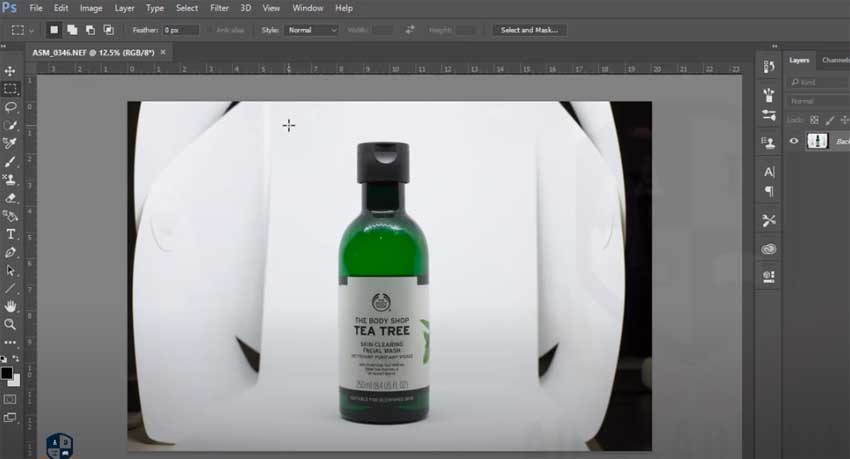850x459 pixels.
Task: Open the Window menu
Action: (x=307, y=8)
